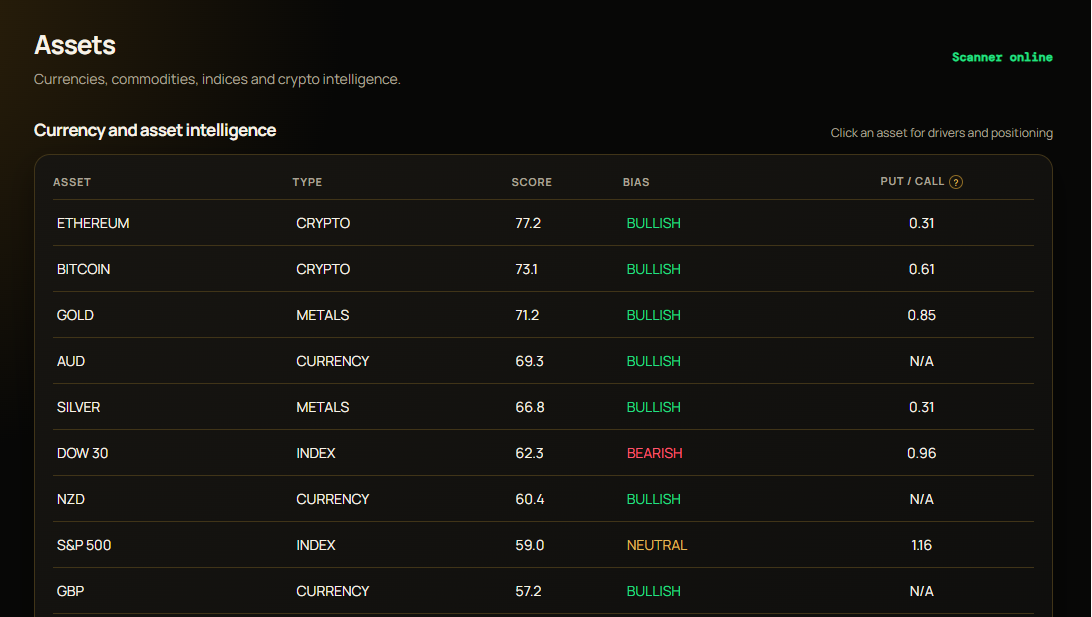Click the N/A put/call in AUD row
The image size is (1092, 617).
pos(921,361)
